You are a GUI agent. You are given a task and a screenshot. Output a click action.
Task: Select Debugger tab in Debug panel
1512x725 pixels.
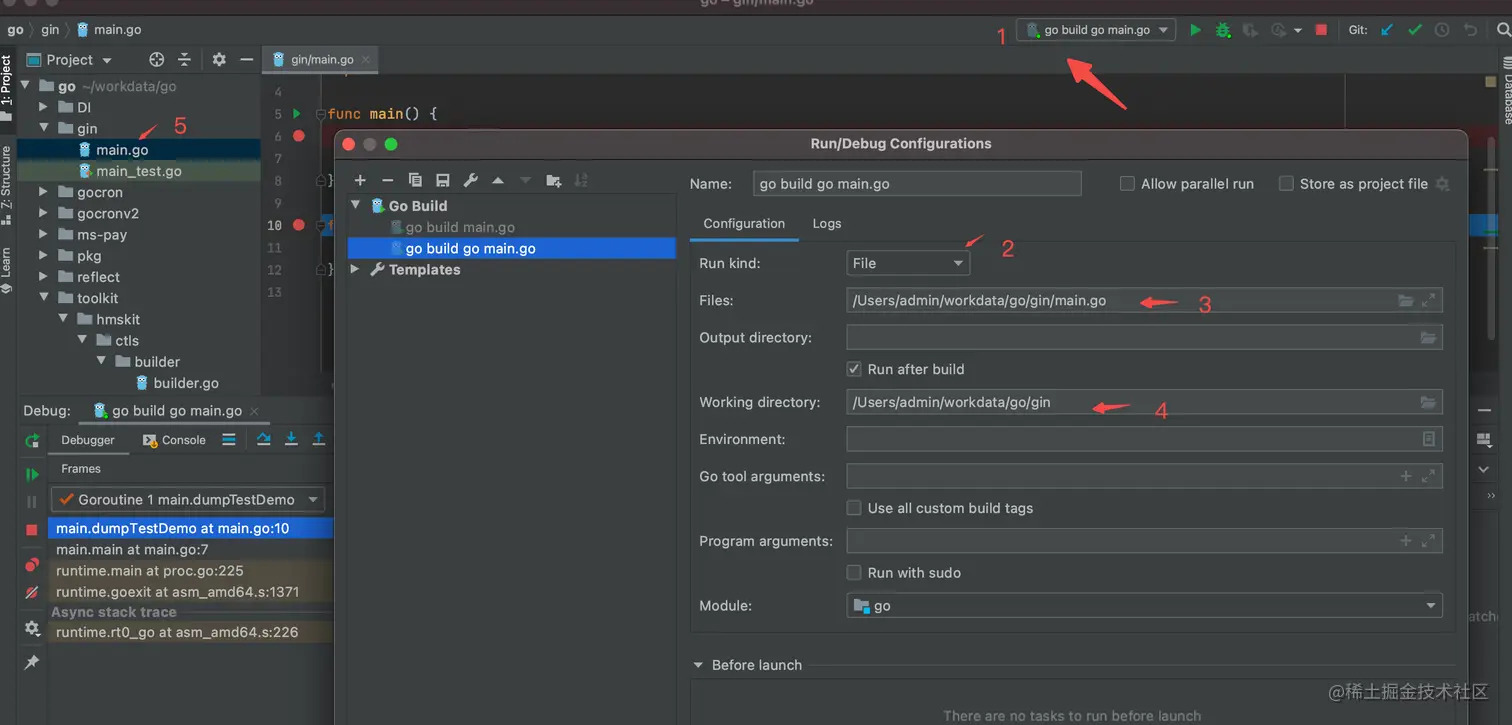click(x=88, y=440)
